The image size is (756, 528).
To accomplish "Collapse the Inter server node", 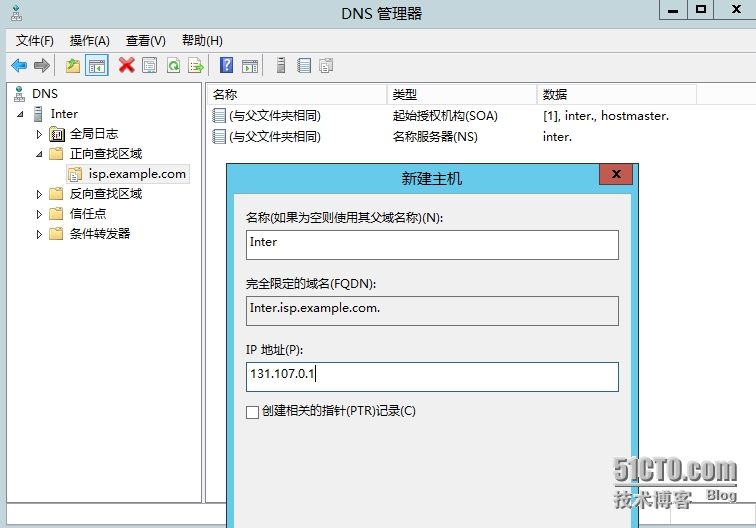I will tap(20, 114).
